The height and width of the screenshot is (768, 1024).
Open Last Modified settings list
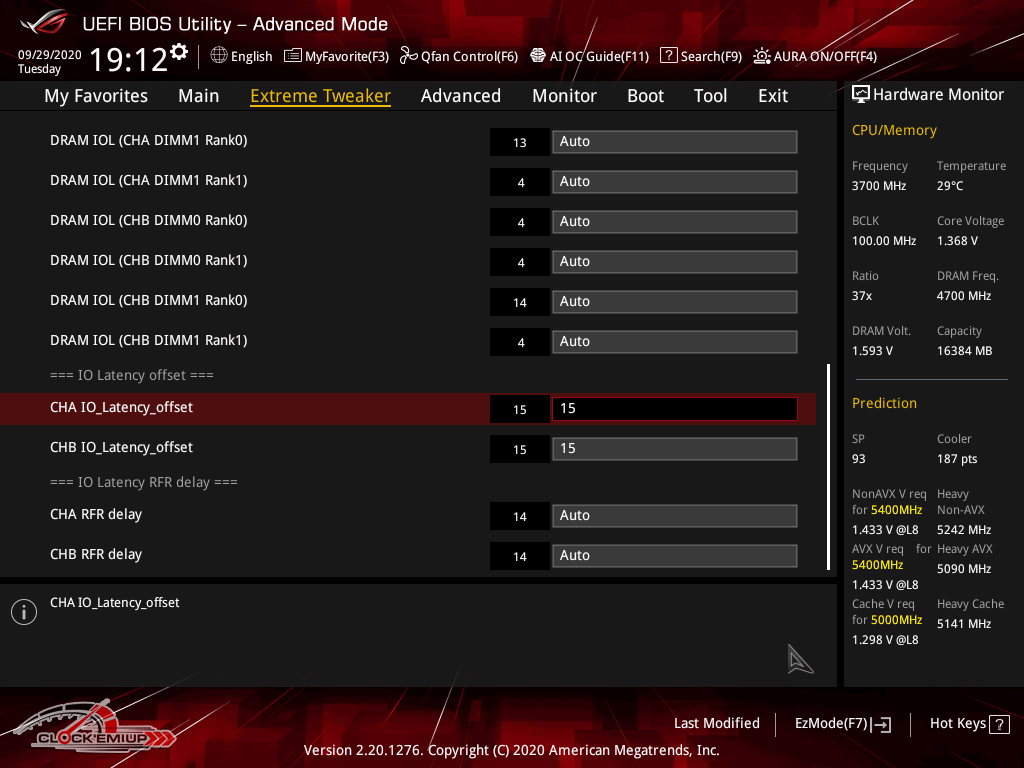716,724
